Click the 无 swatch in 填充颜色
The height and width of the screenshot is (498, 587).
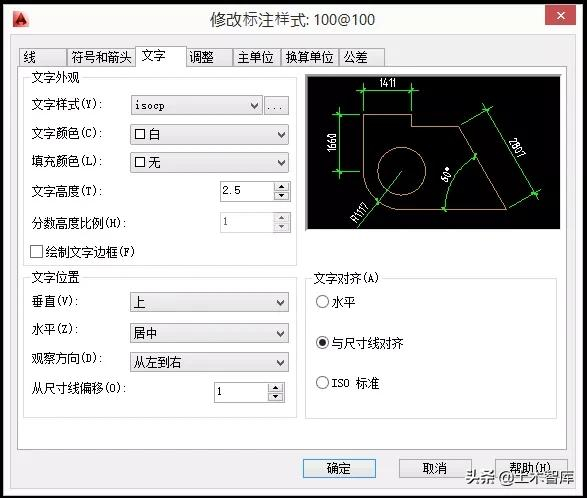click(x=140, y=162)
